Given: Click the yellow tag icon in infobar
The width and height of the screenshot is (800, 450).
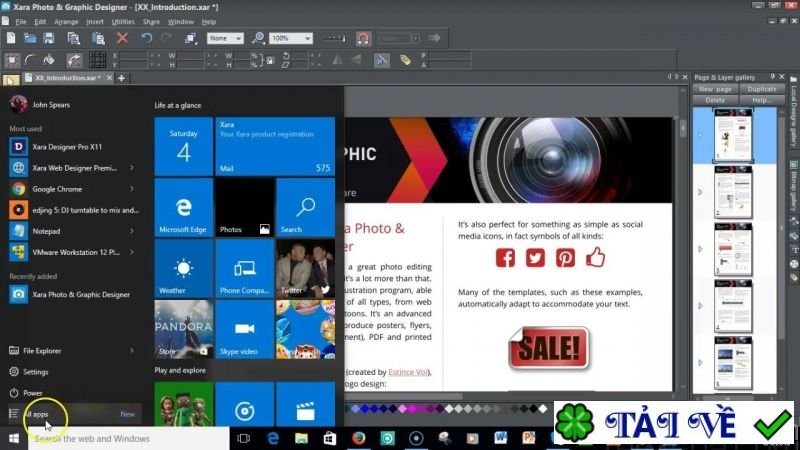Looking at the screenshot, I should pos(406,60).
